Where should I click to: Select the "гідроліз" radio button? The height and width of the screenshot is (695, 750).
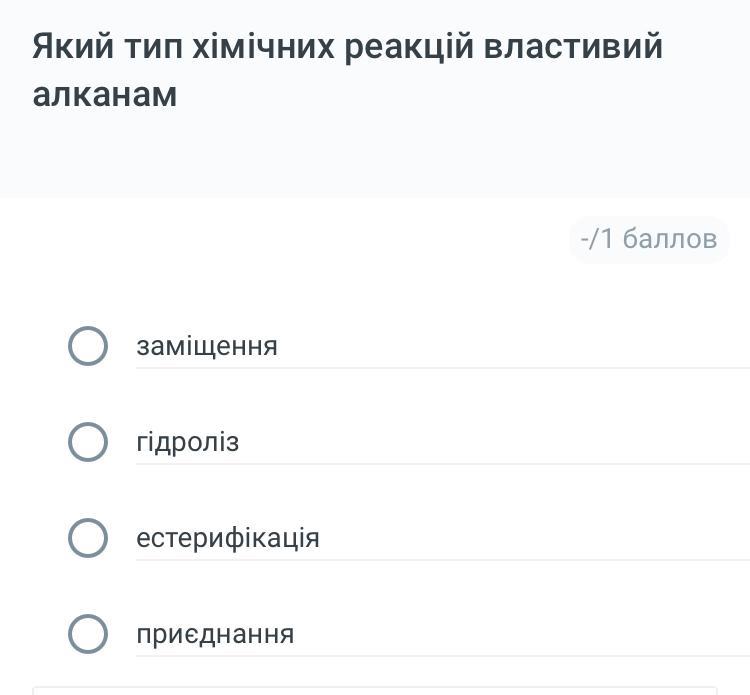tap(88, 442)
